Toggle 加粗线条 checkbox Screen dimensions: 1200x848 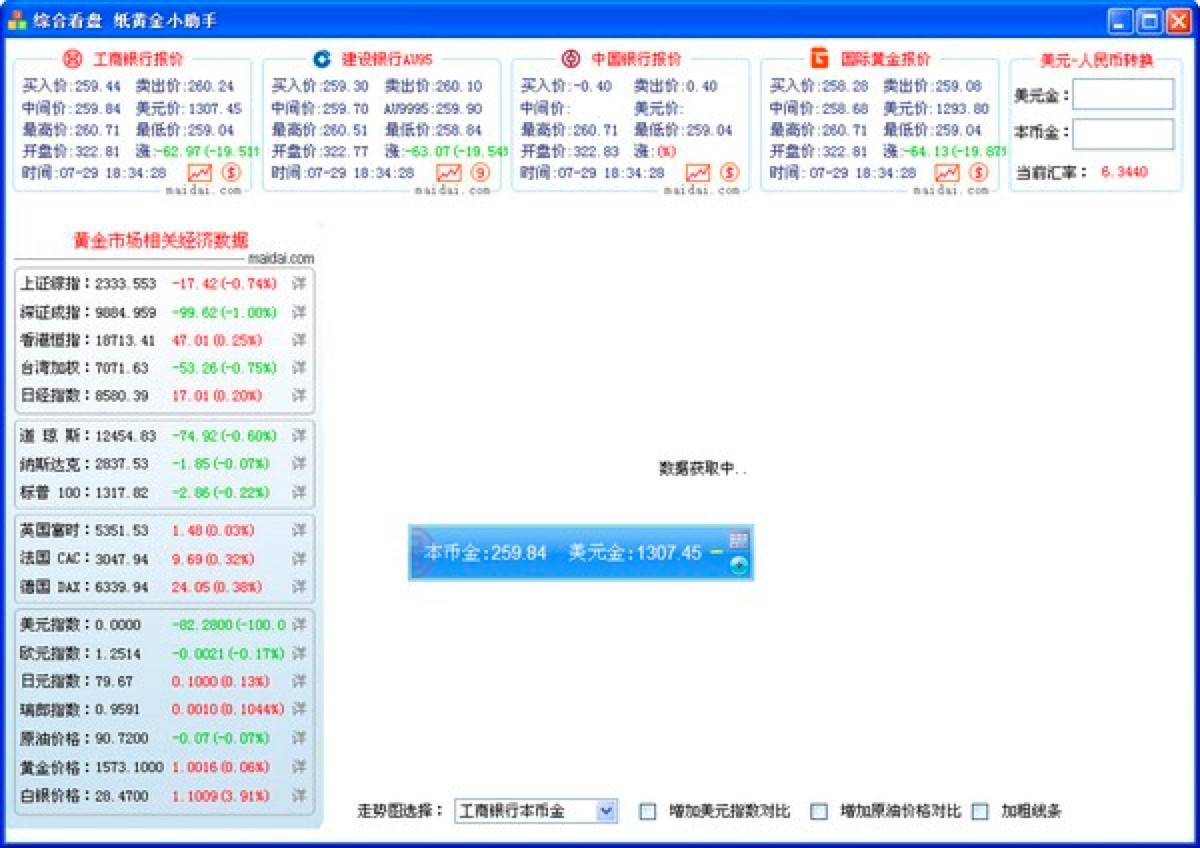point(980,811)
